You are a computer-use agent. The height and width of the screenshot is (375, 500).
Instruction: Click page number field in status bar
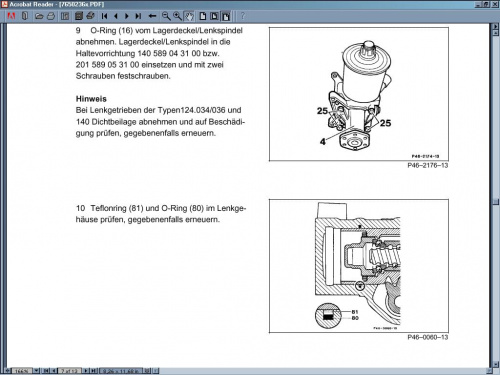[69, 371]
